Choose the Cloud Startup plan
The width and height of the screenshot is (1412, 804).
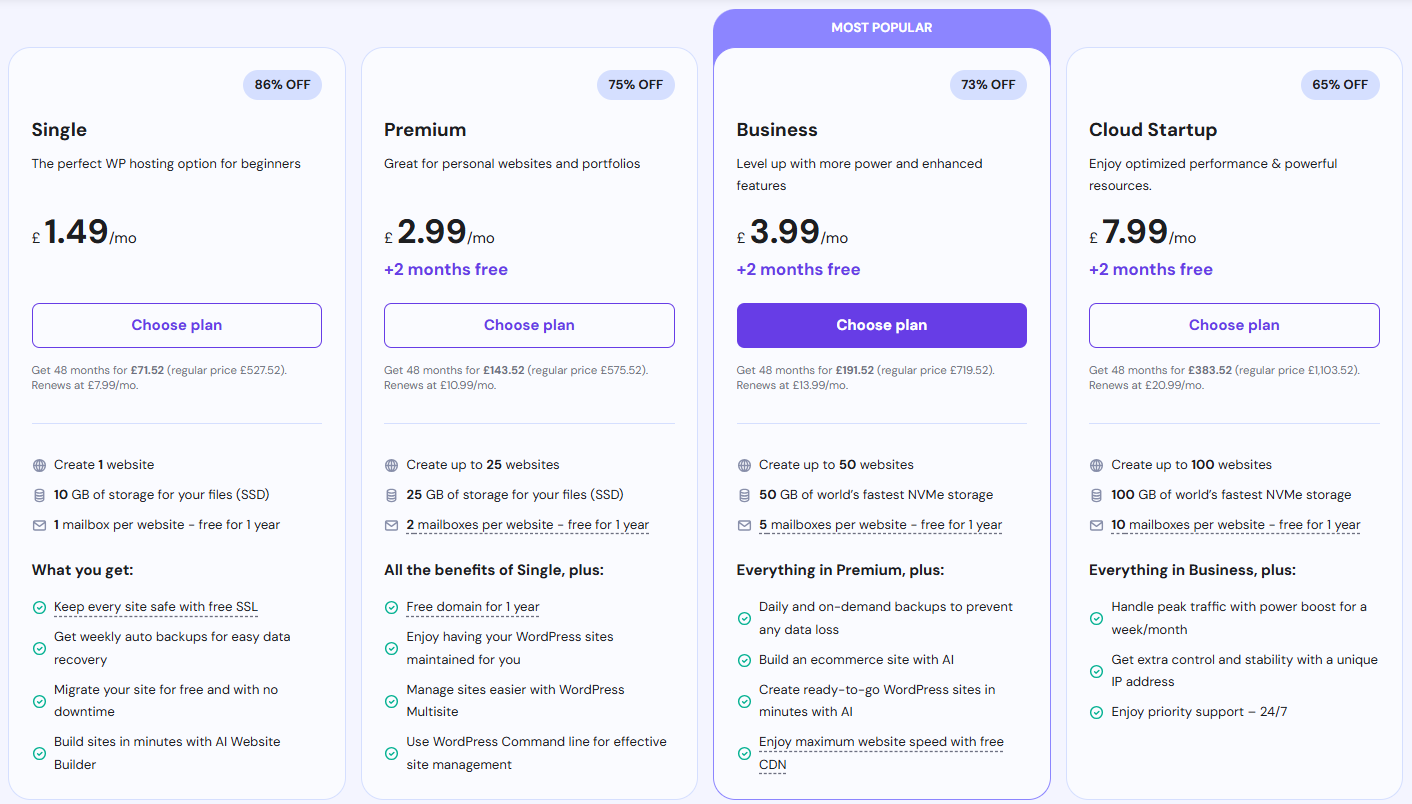[x=1234, y=325]
